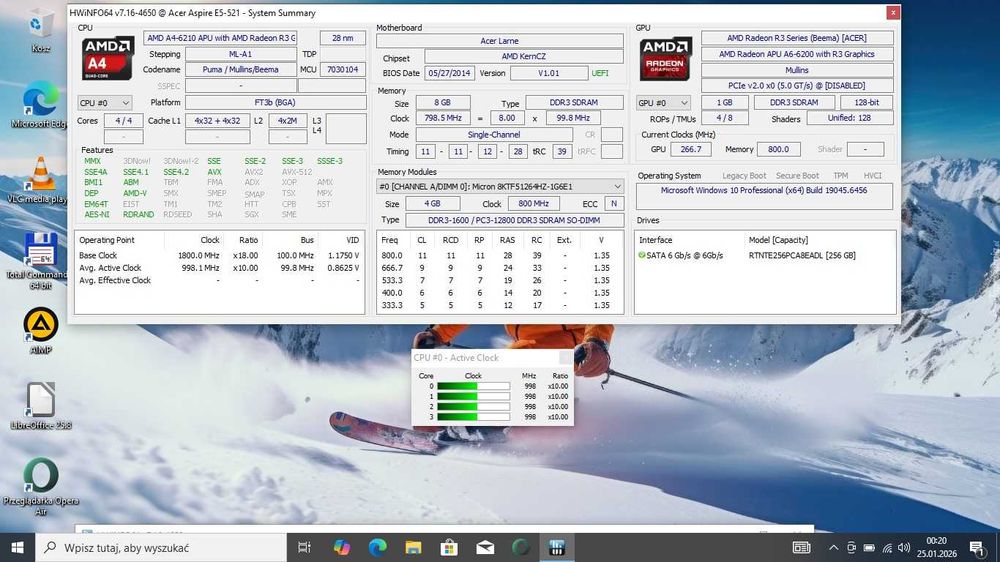
Task: Open the Opera Air taskbar icon
Action: (521, 547)
